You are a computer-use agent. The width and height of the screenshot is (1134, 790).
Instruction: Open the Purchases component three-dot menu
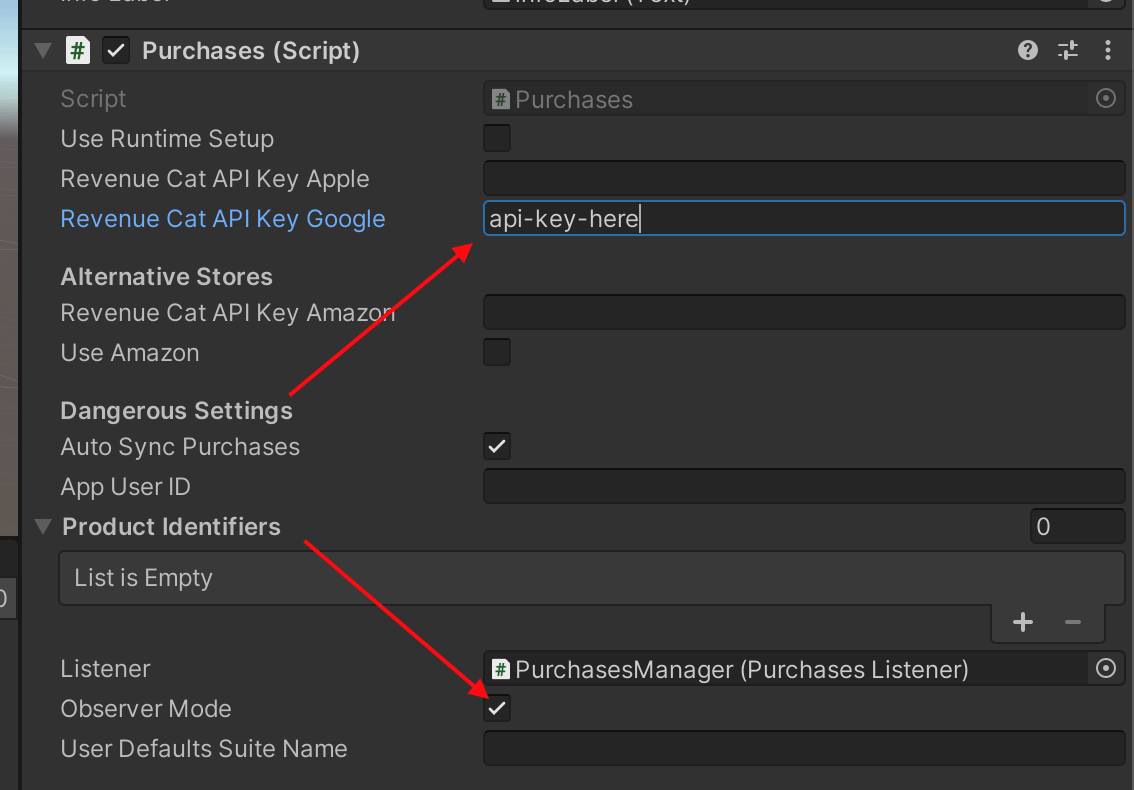(1107, 50)
